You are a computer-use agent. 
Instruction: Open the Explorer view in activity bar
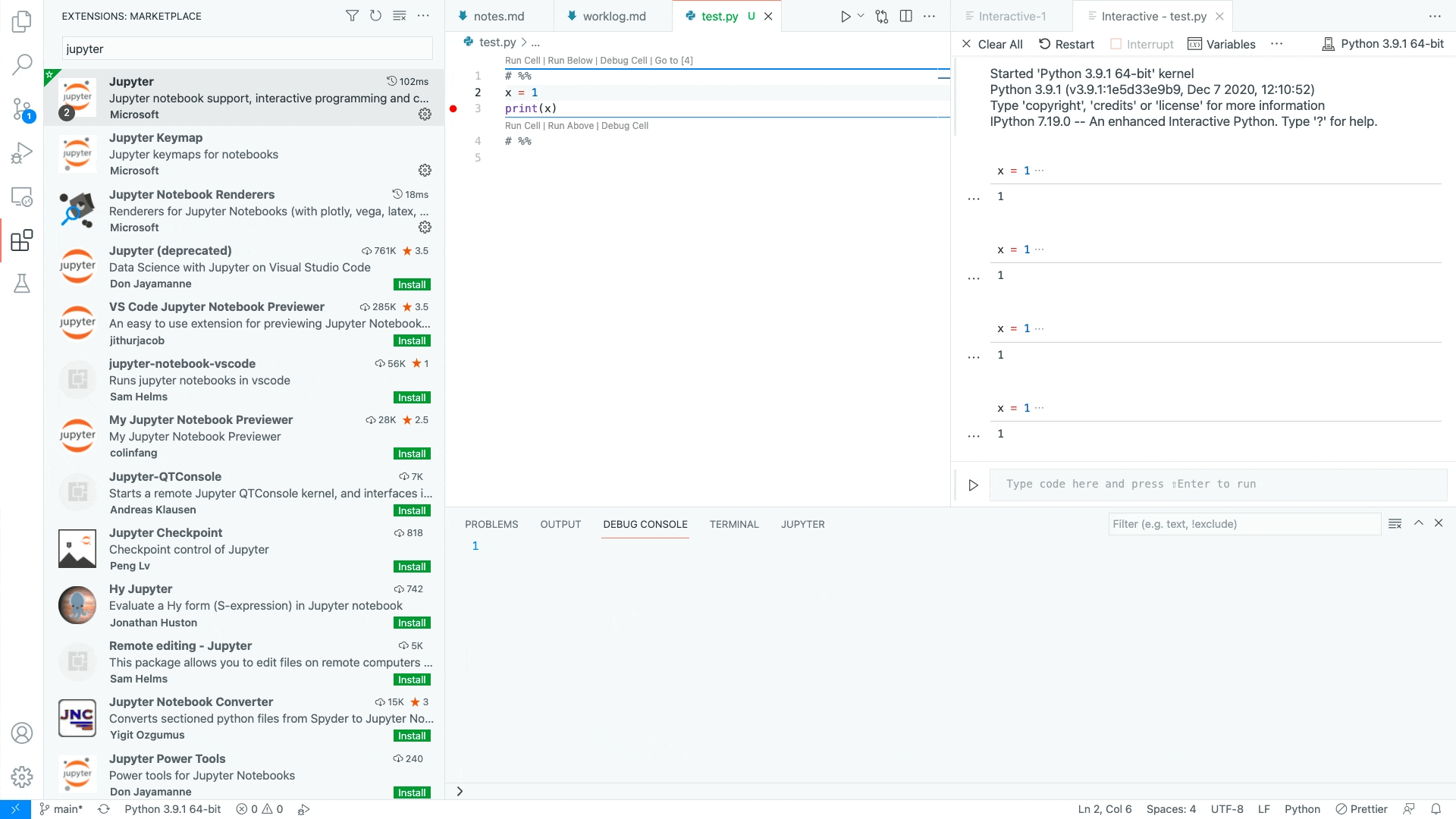(22, 21)
